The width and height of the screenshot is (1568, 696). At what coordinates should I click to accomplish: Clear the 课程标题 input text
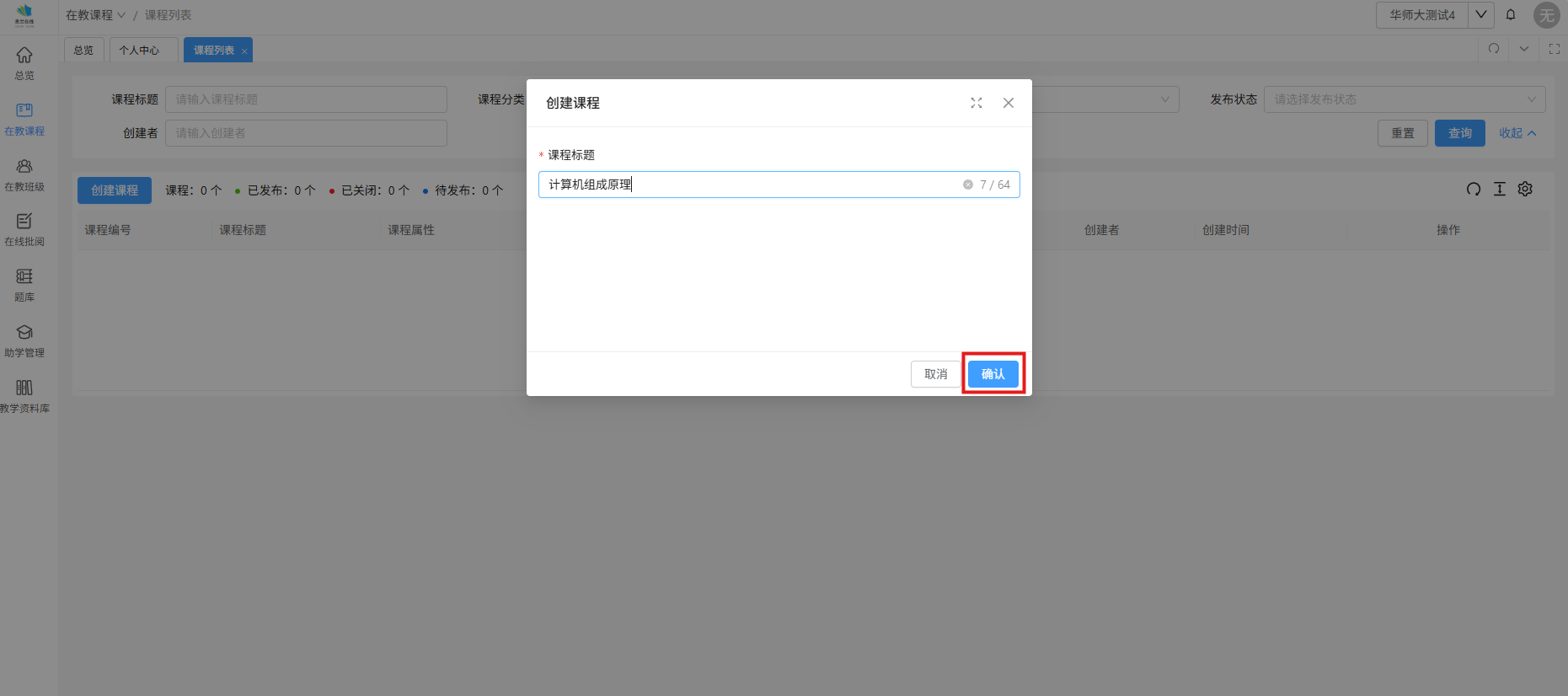pos(968,185)
